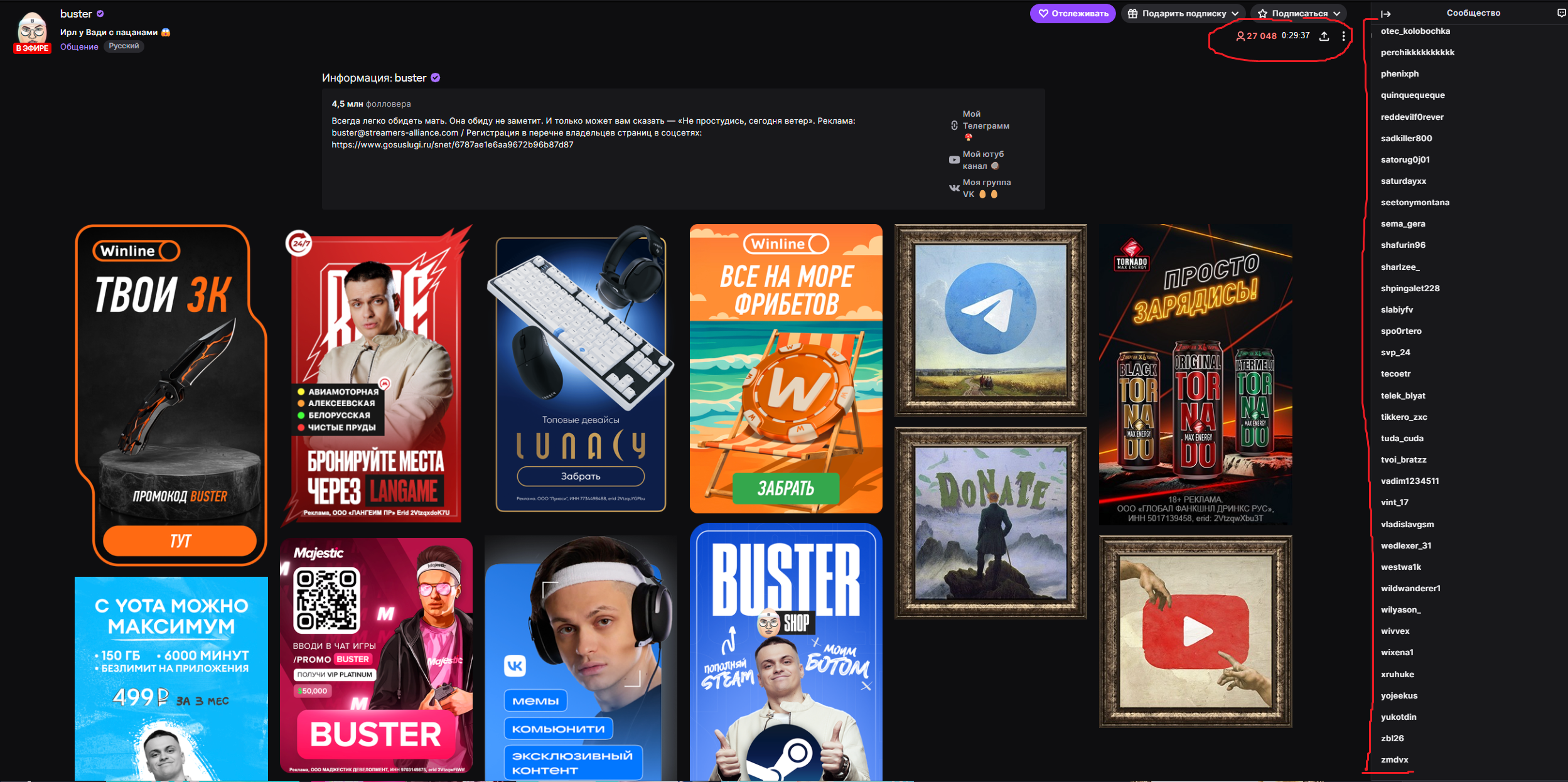Open the VK icon link Моя группа VK

point(954,188)
